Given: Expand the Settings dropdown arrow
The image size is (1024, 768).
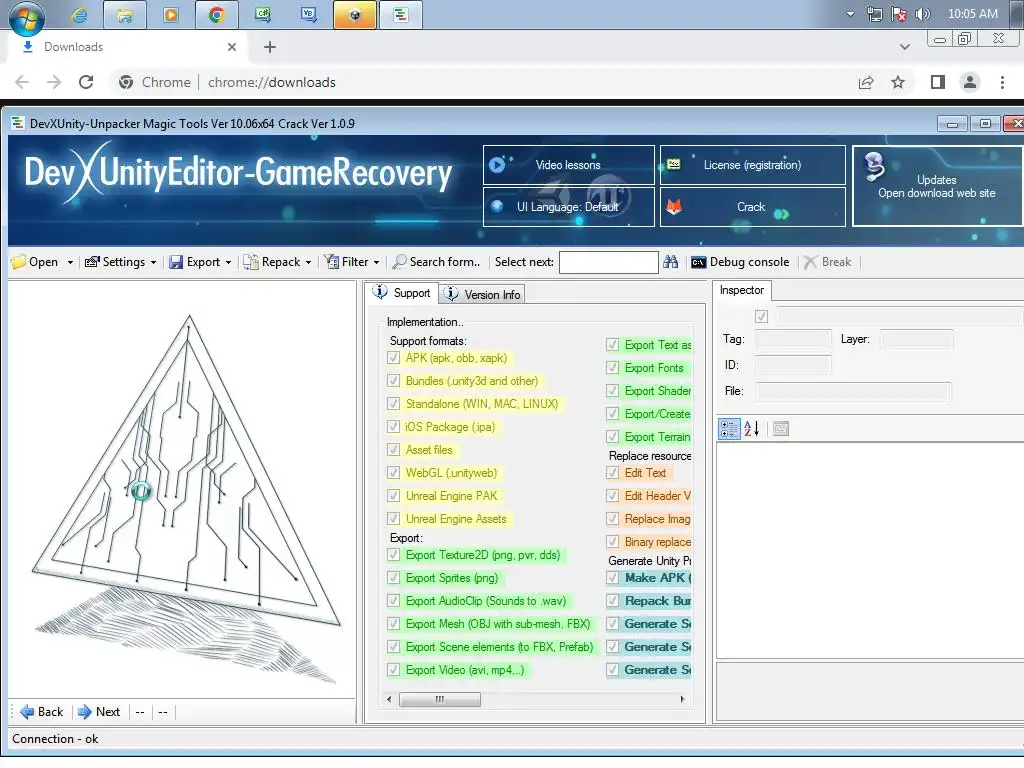Looking at the screenshot, I should [153, 263].
